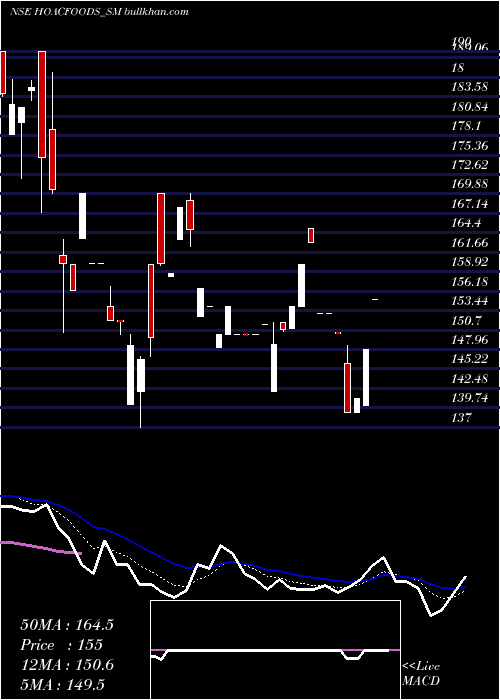This screenshot has height=700, width=500.
Task: Click the 175.36 price level label
Action: (469, 146)
